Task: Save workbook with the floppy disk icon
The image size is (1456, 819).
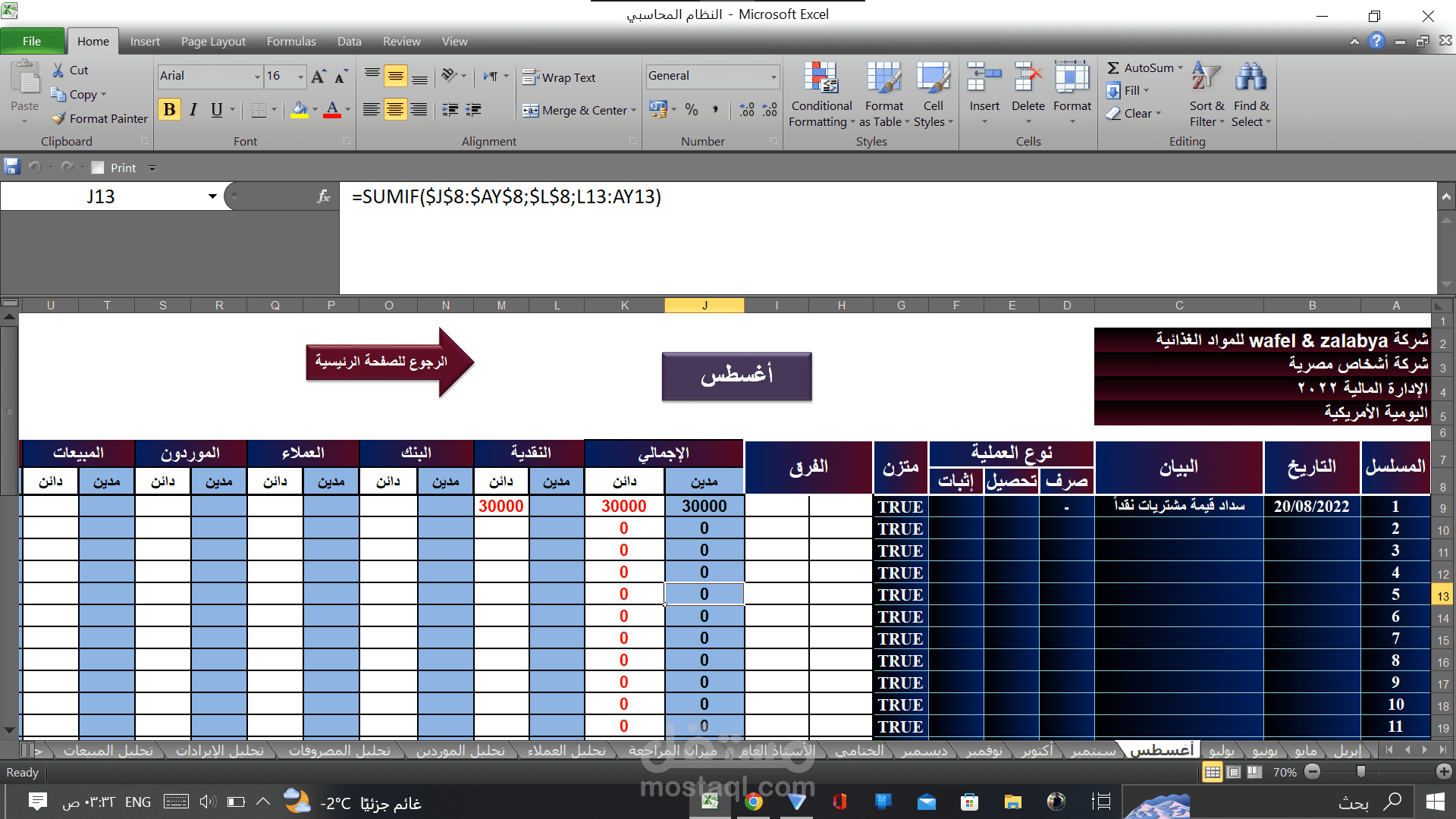Action: (x=12, y=168)
